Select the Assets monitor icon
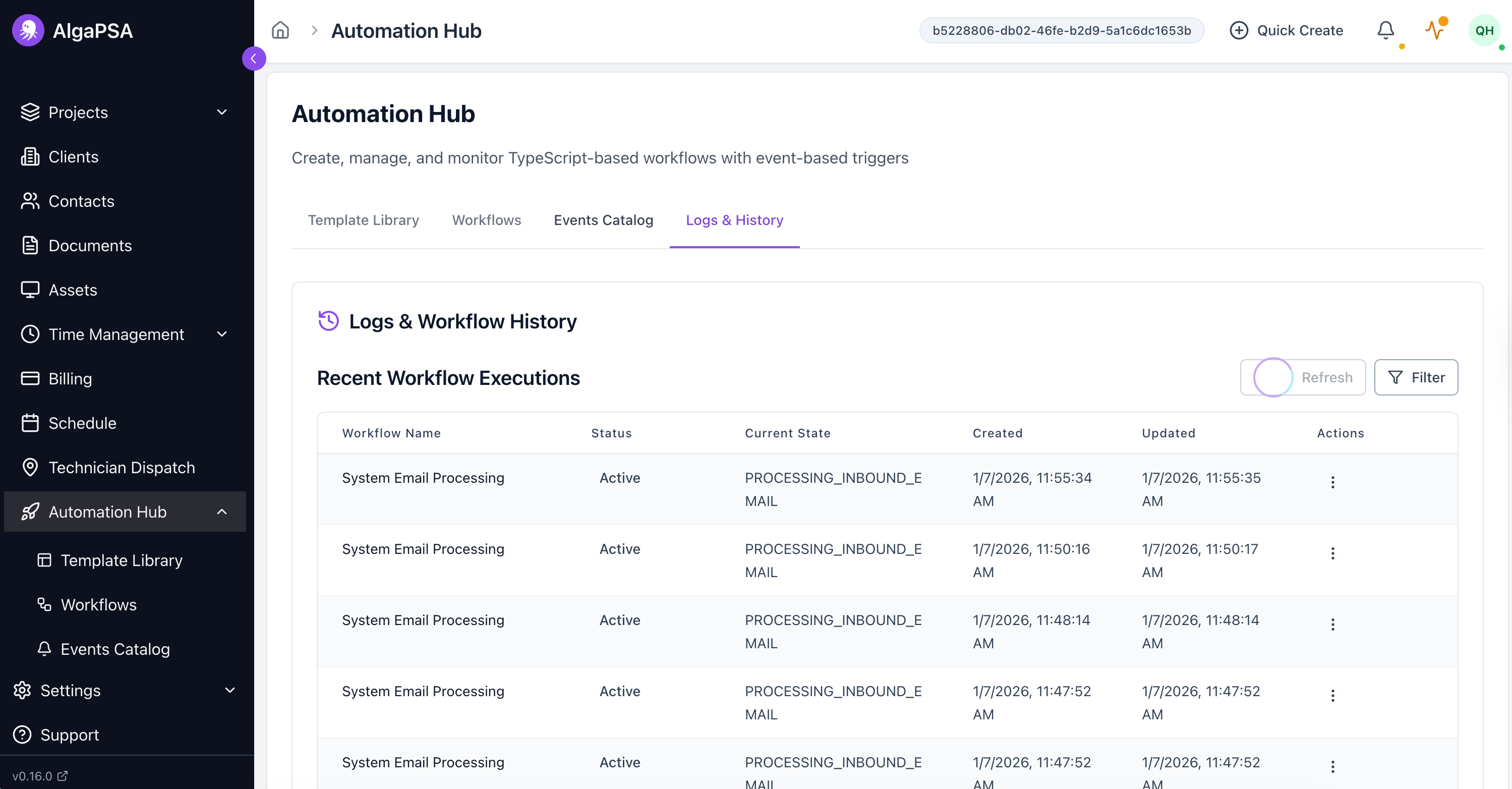The height and width of the screenshot is (789, 1512). coord(31,290)
